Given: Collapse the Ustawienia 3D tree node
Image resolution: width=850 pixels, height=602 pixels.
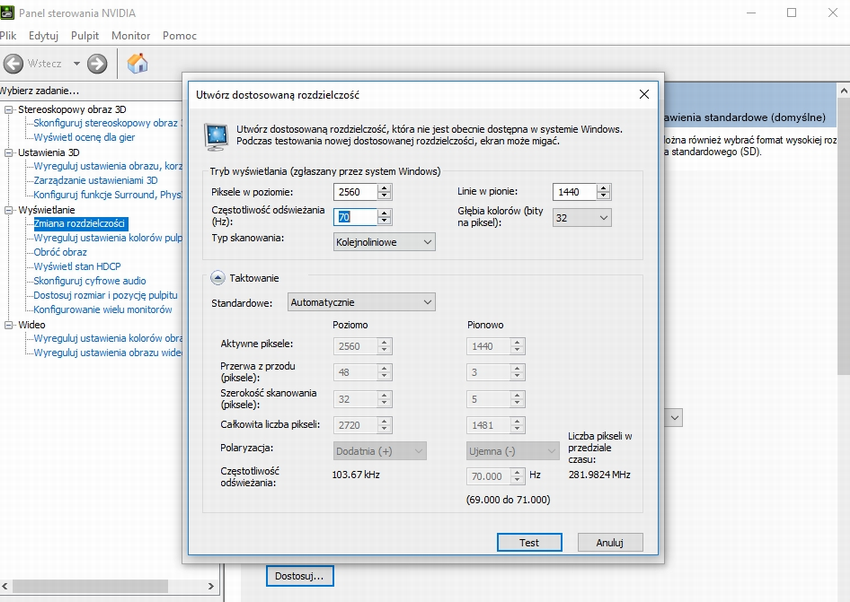Looking at the screenshot, I should tap(9, 153).
